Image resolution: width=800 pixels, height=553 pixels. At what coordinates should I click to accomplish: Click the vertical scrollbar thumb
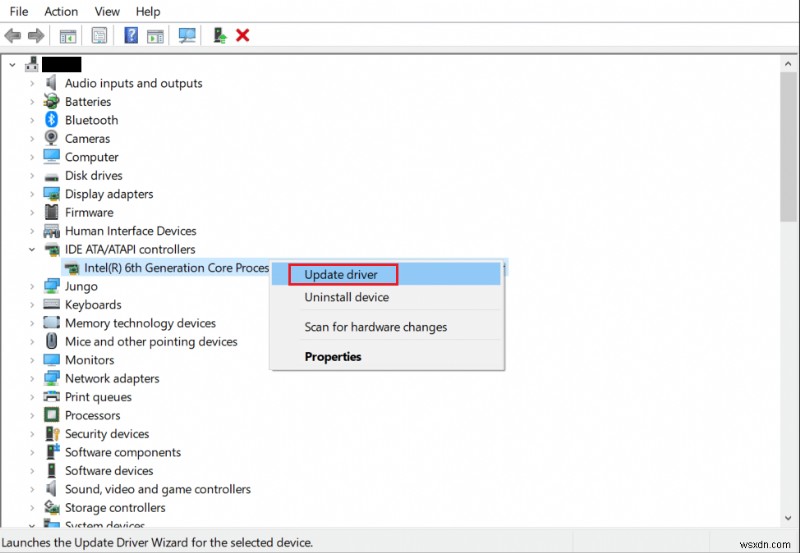click(x=788, y=147)
